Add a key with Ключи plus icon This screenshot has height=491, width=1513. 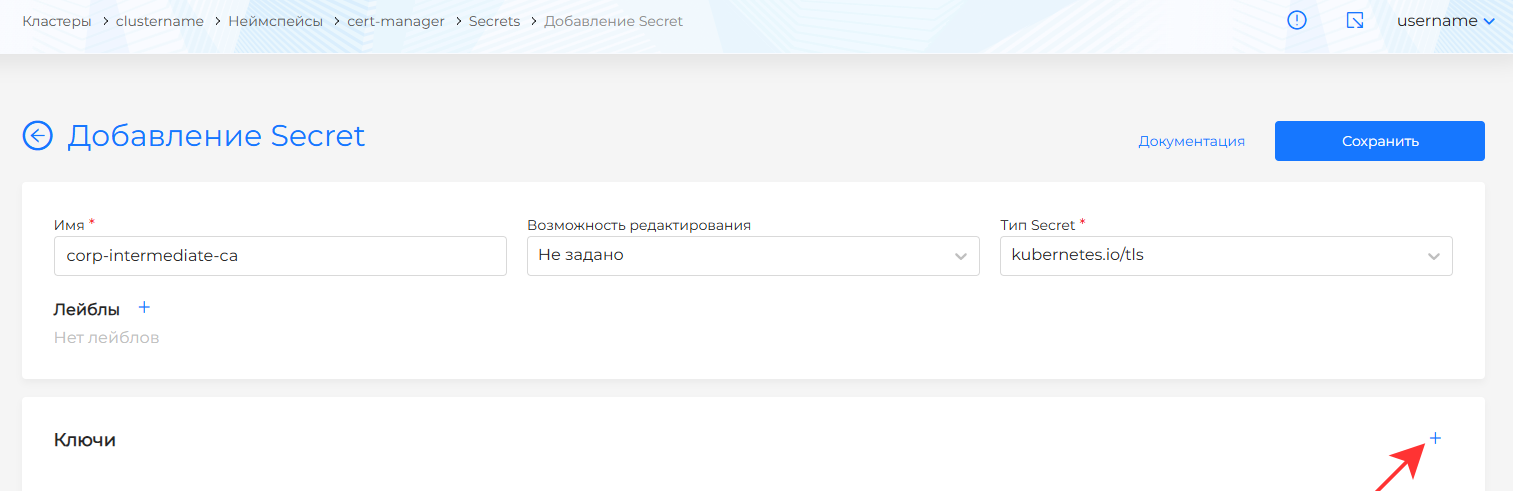point(1435,438)
